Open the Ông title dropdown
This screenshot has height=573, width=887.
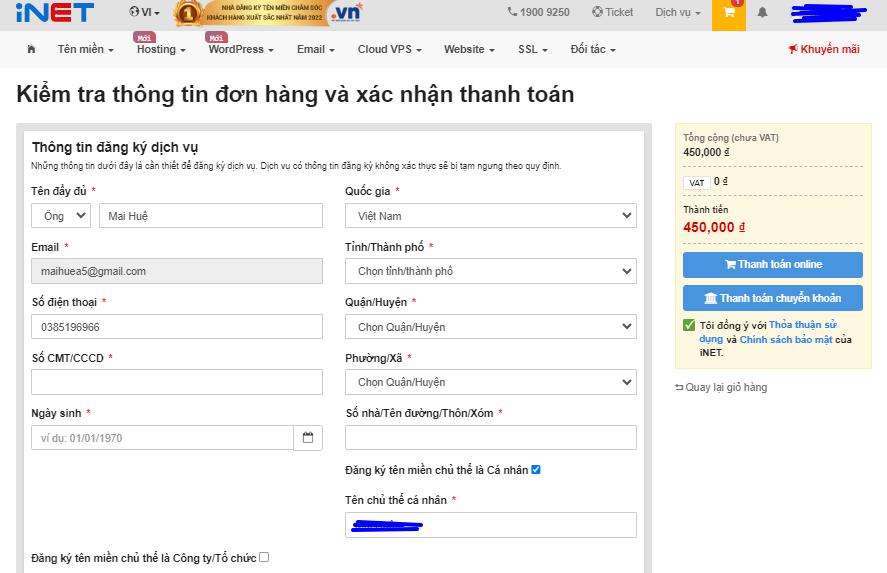point(61,216)
